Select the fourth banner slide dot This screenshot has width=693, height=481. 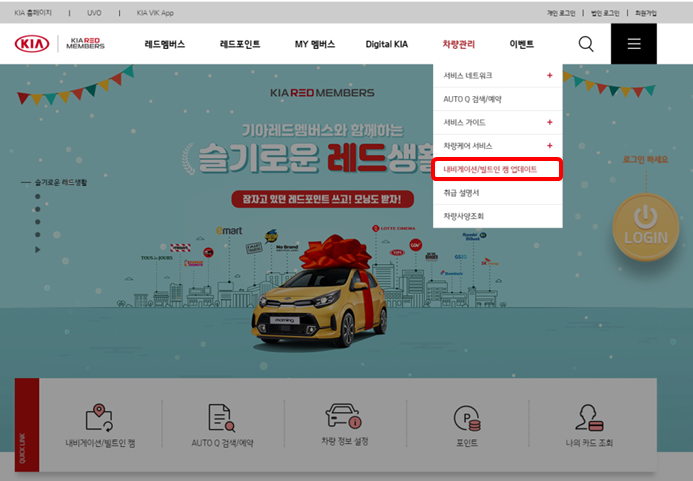click(x=38, y=235)
